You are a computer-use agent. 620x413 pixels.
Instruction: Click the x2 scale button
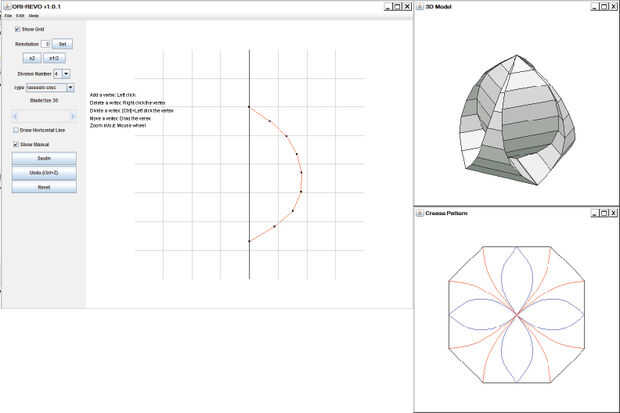[32, 58]
